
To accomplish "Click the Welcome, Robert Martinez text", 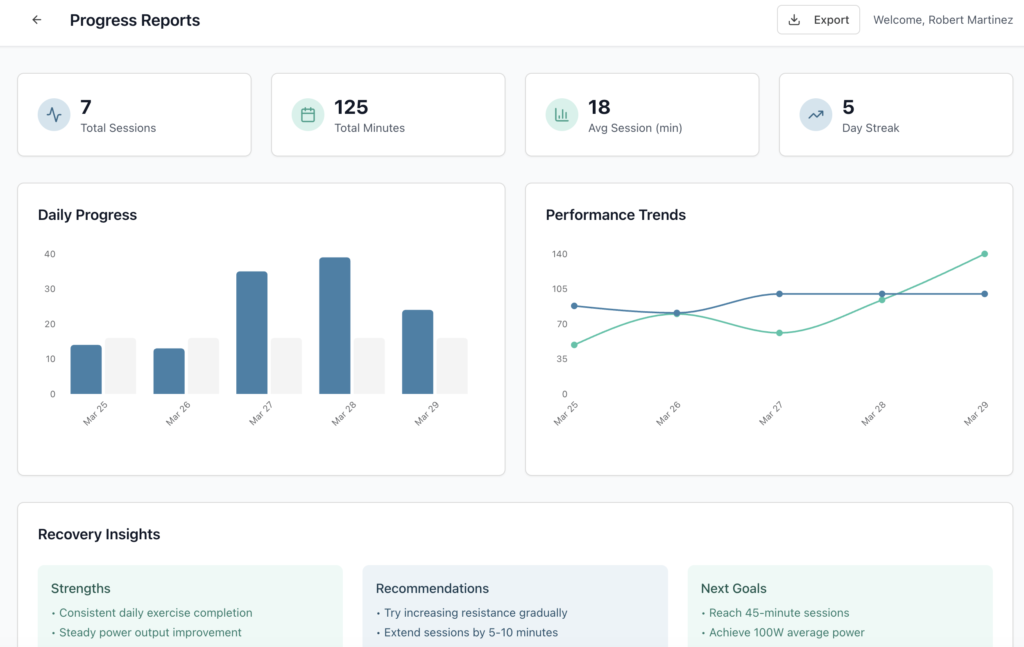I will tap(942, 20).
